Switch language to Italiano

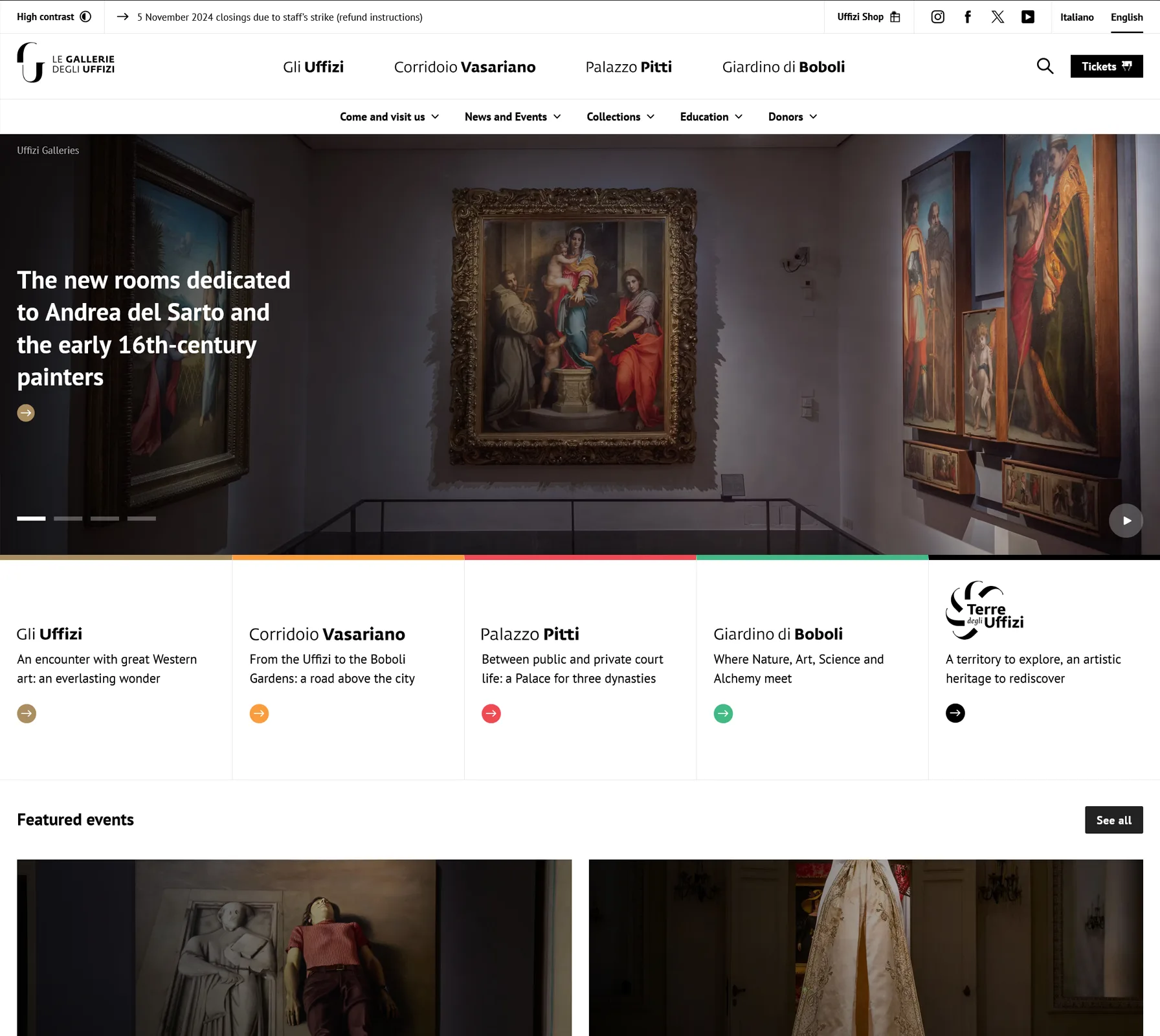pos(1077,17)
